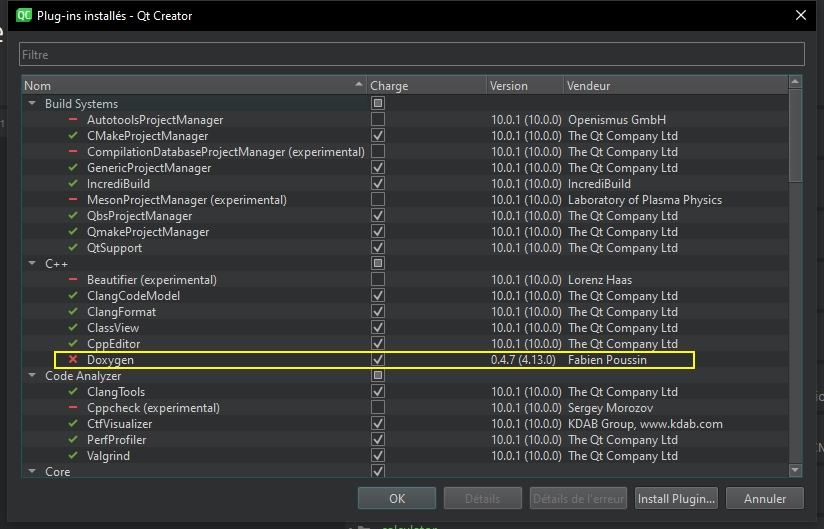
Task: Collapse the Code Analyzer group
Action: (x=32, y=376)
